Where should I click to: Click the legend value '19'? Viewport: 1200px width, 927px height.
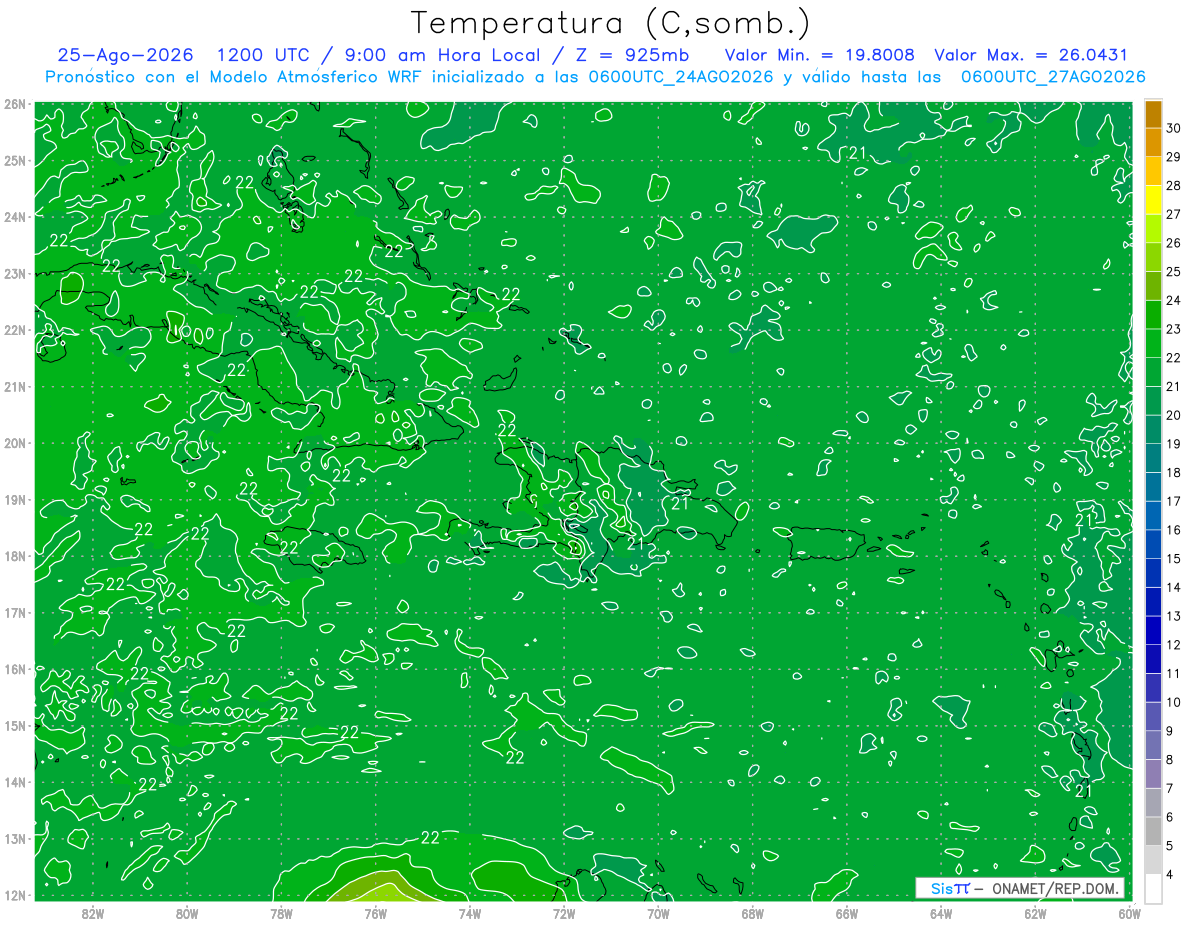click(x=1173, y=444)
